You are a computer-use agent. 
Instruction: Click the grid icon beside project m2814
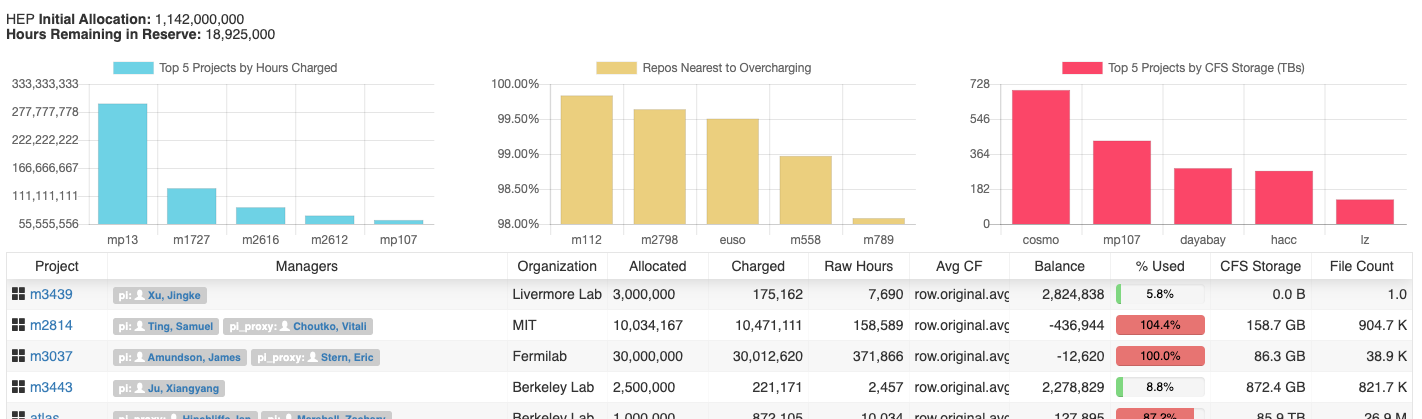click(18, 326)
